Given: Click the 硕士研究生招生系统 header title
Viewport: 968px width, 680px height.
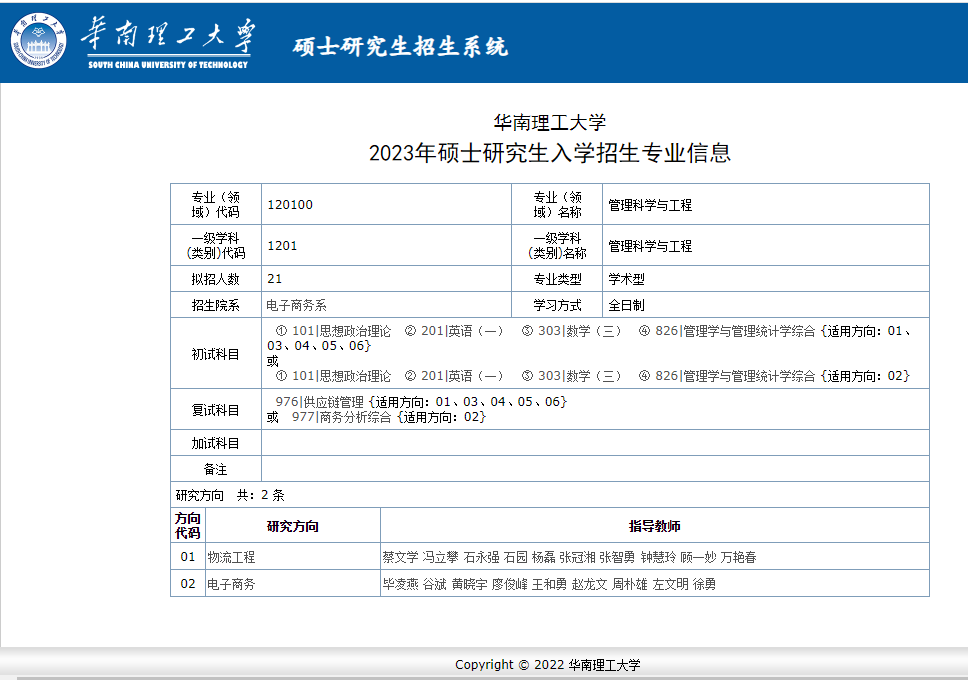Looking at the screenshot, I should (400, 46).
